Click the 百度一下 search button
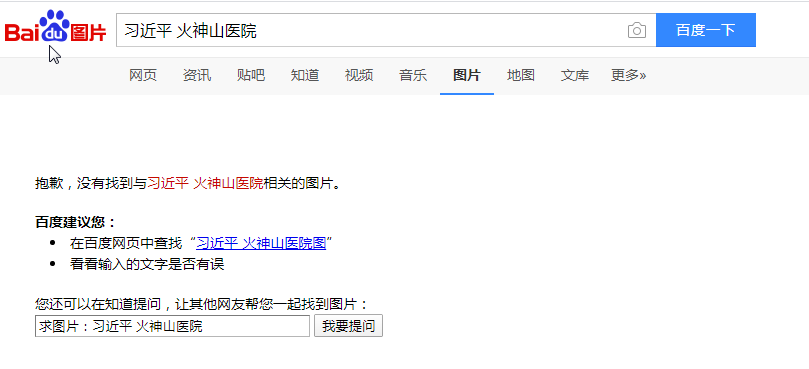Image resolution: width=809 pixels, height=369 pixels. click(x=706, y=30)
